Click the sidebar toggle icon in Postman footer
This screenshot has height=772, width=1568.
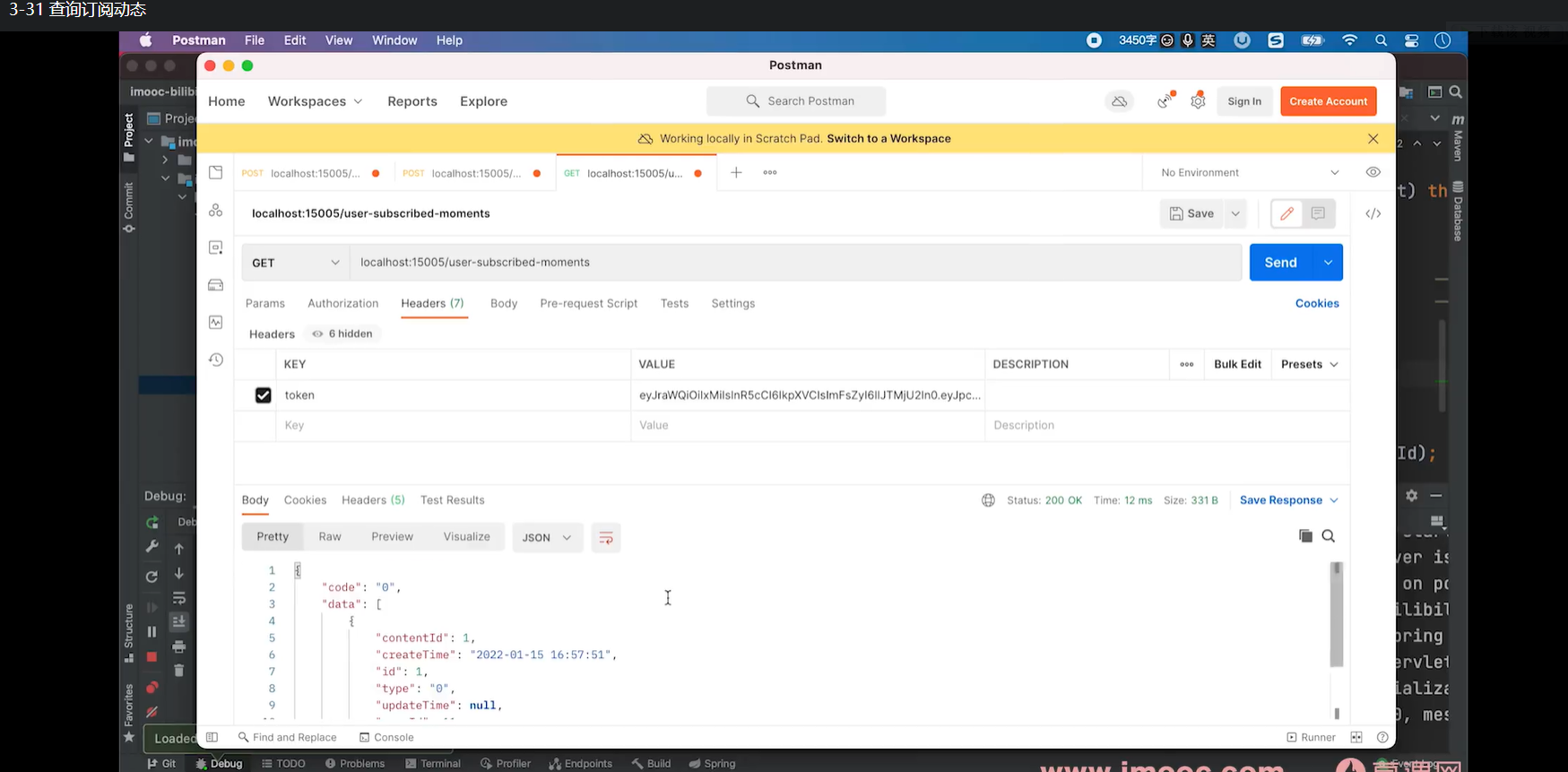click(x=212, y=737)
